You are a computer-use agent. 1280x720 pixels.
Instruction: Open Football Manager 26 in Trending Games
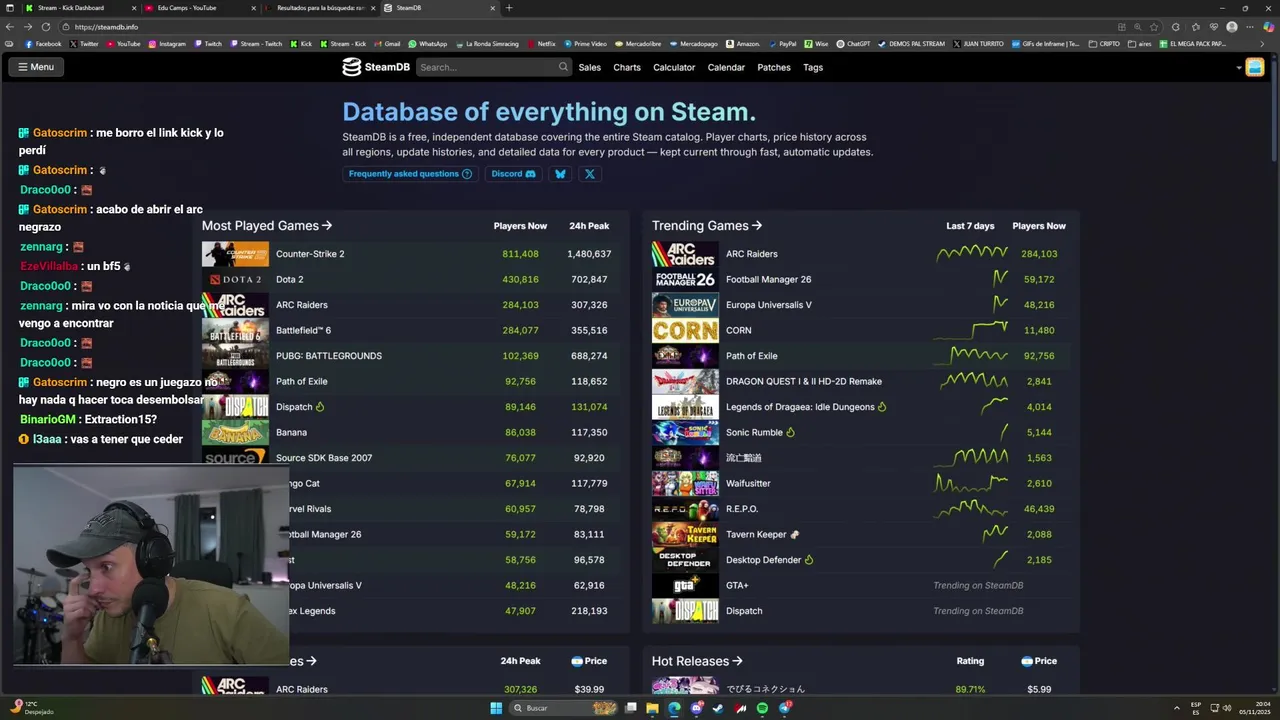coord(768,279)
